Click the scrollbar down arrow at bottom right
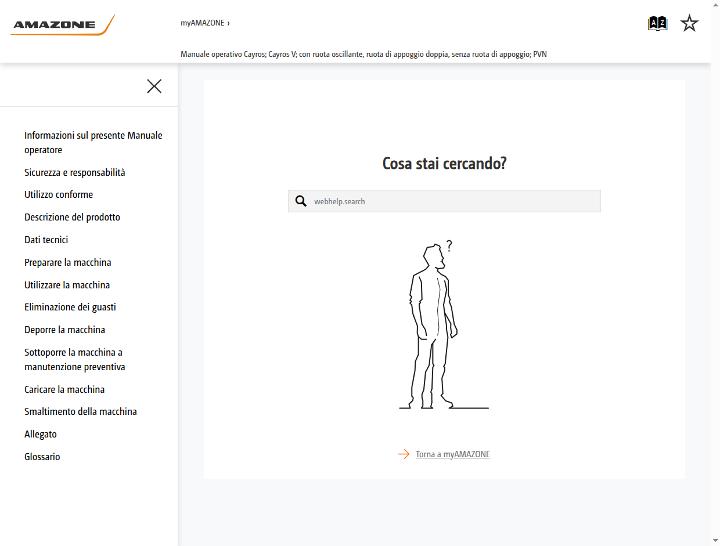Image resolution: width=720 pixels, height=546 pixels. (x=716, y=541)
